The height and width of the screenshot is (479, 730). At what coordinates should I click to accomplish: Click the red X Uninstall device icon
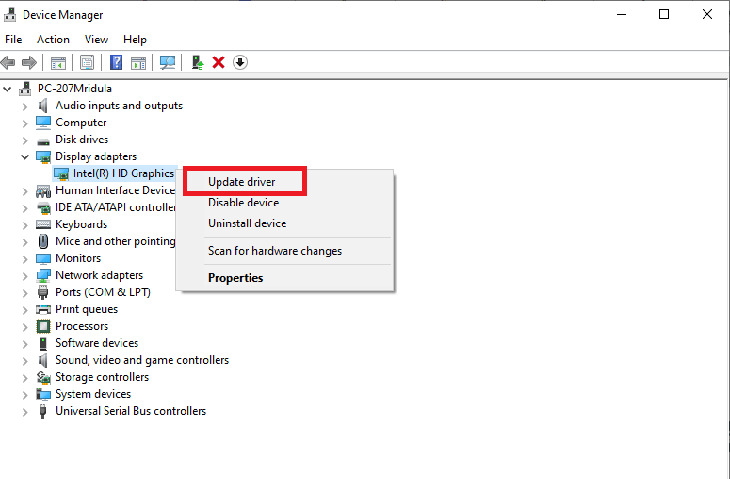coord(218,63)
